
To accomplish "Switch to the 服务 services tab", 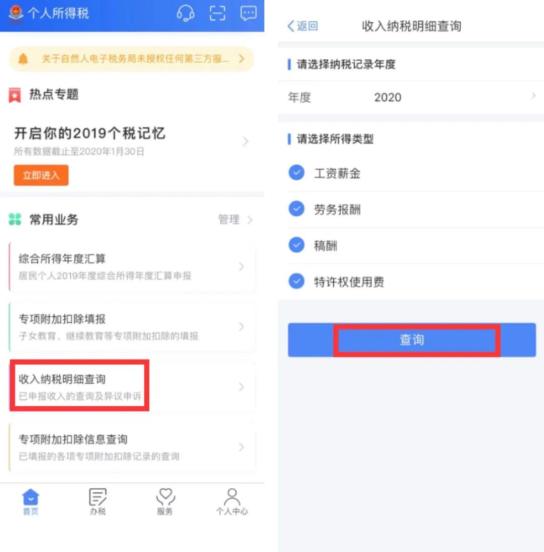I will click(x=165, y=501).
